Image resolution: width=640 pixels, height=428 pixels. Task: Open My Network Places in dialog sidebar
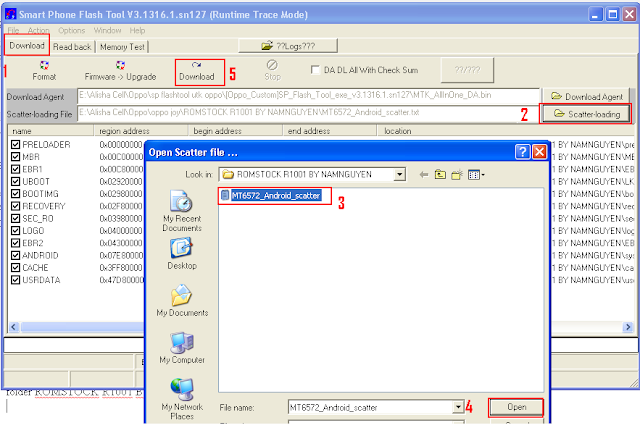coord(182,399)
